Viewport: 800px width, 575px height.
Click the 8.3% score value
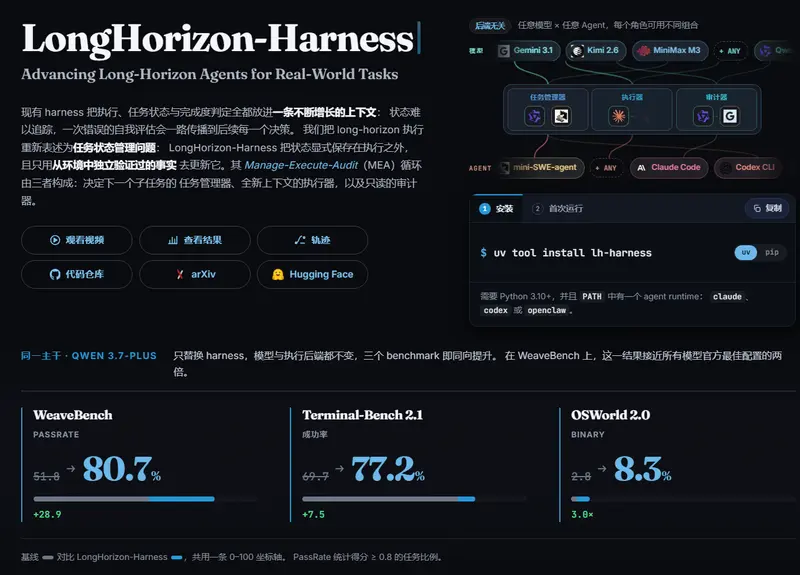[x=643, y=469]
